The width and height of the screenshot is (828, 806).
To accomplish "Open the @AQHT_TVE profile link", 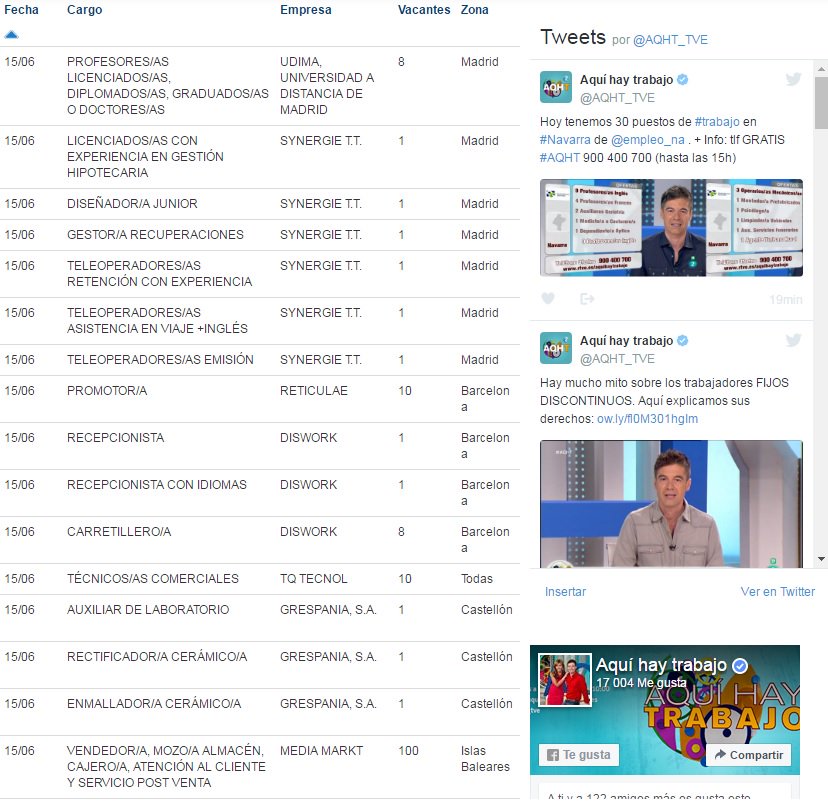I will (x=620, y=97).
